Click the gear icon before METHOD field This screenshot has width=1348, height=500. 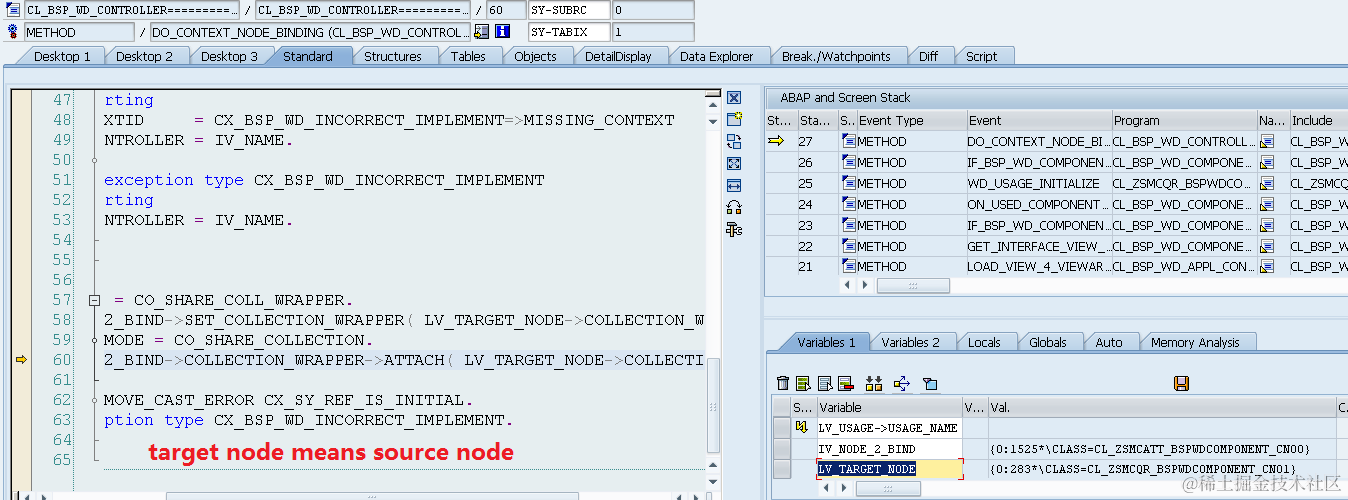pos(13,32)
